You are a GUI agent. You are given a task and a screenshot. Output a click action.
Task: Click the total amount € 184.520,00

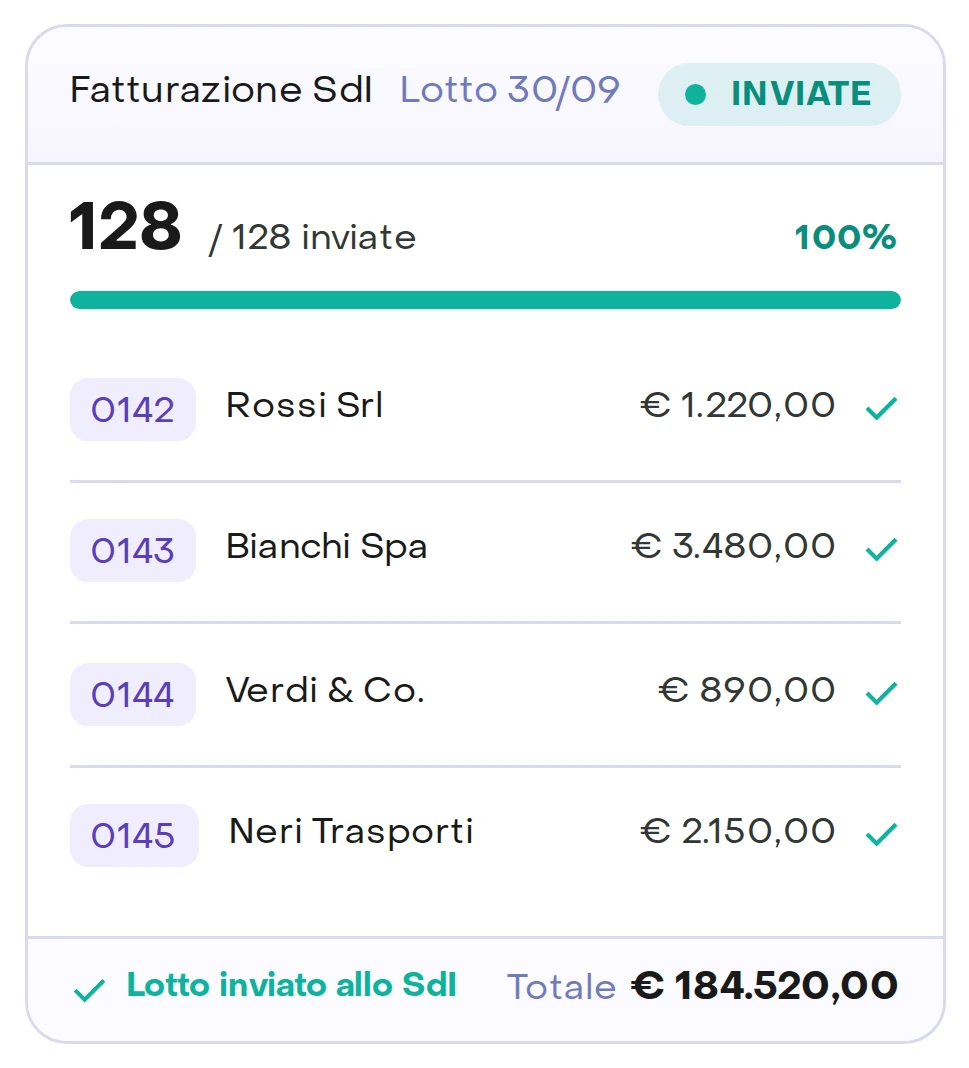(x=764, y=986)
